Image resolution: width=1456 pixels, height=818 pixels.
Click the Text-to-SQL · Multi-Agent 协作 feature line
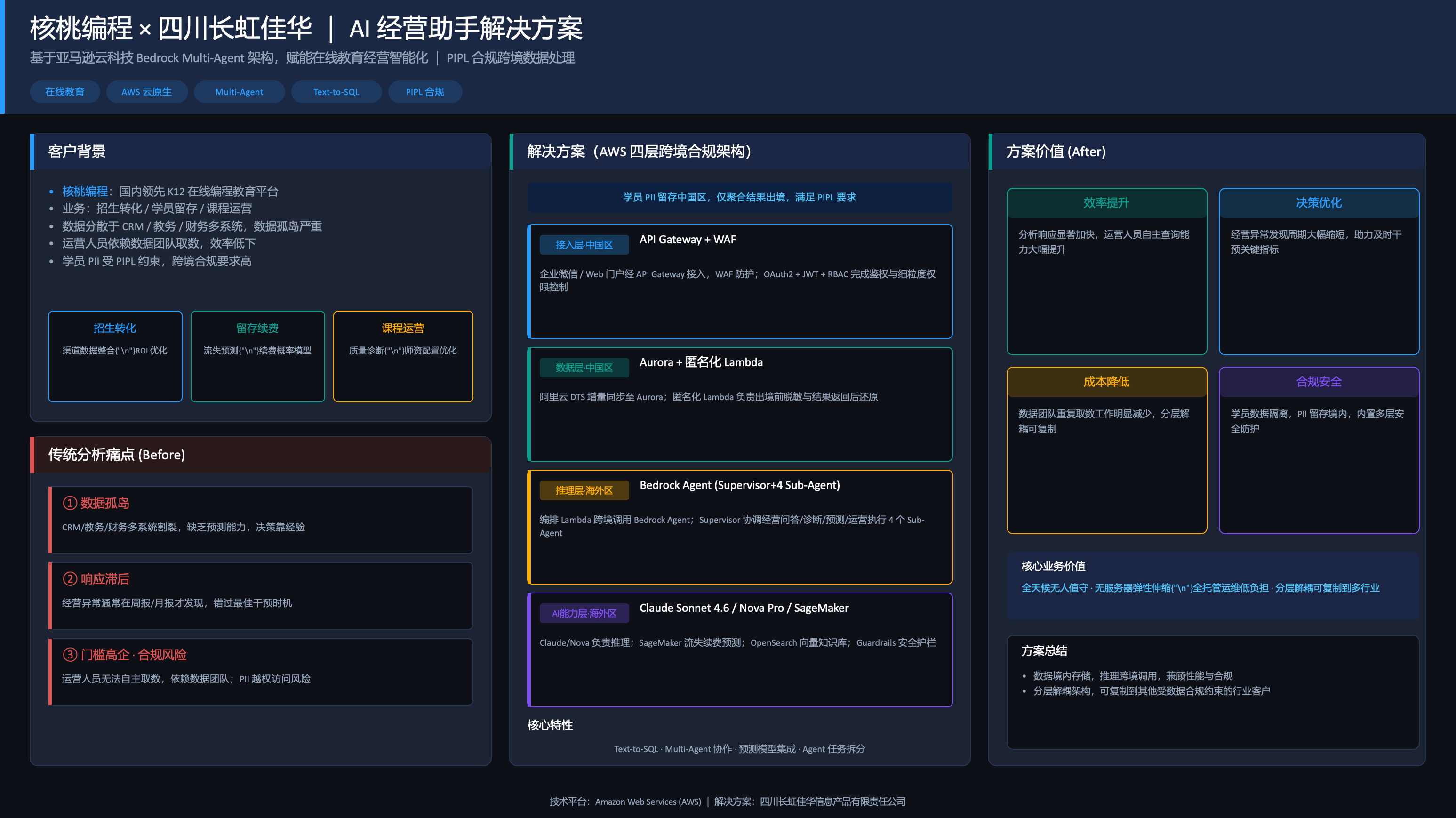pos(740,748)
